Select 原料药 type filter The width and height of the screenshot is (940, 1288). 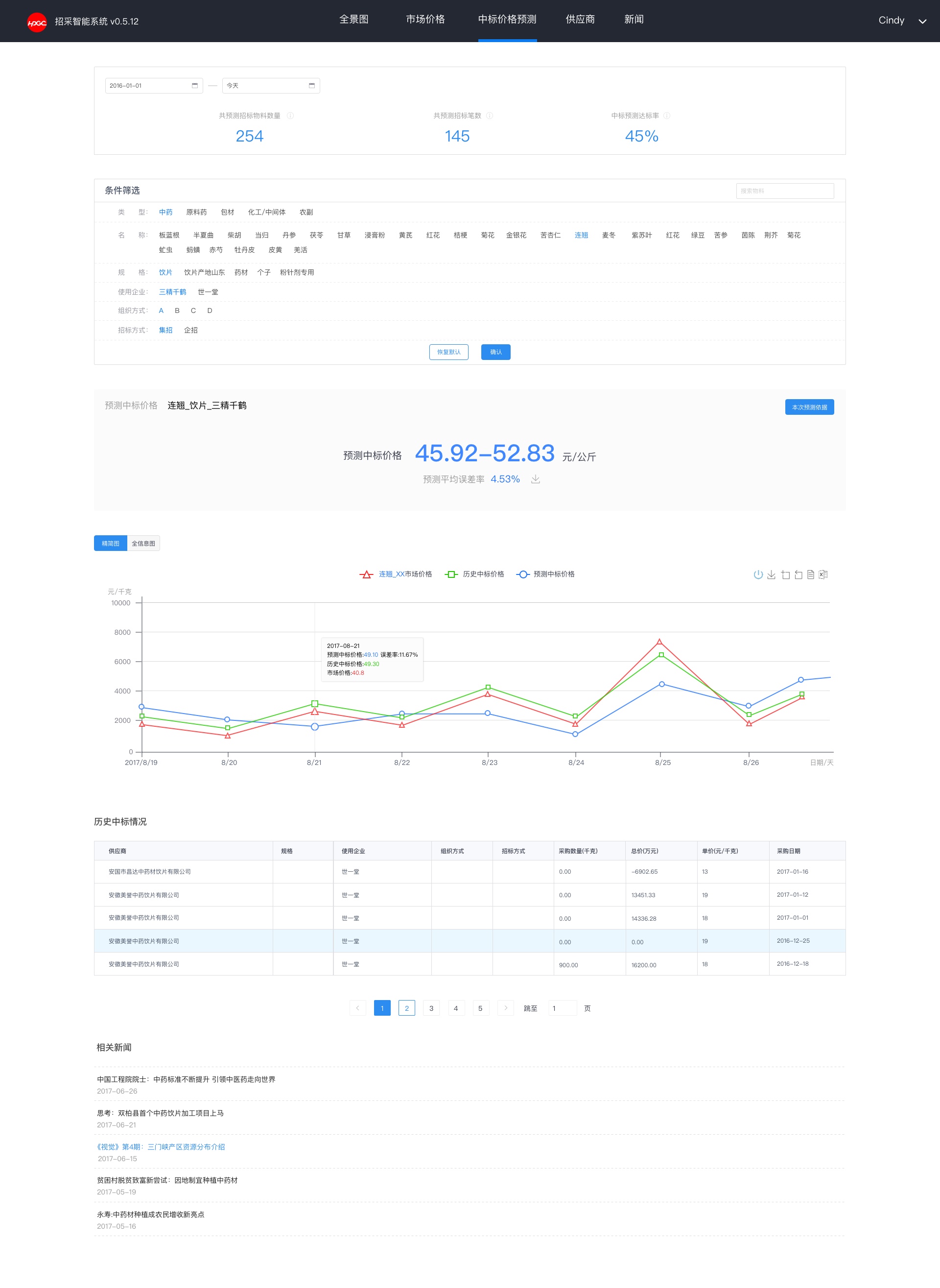tap(196, 212)
